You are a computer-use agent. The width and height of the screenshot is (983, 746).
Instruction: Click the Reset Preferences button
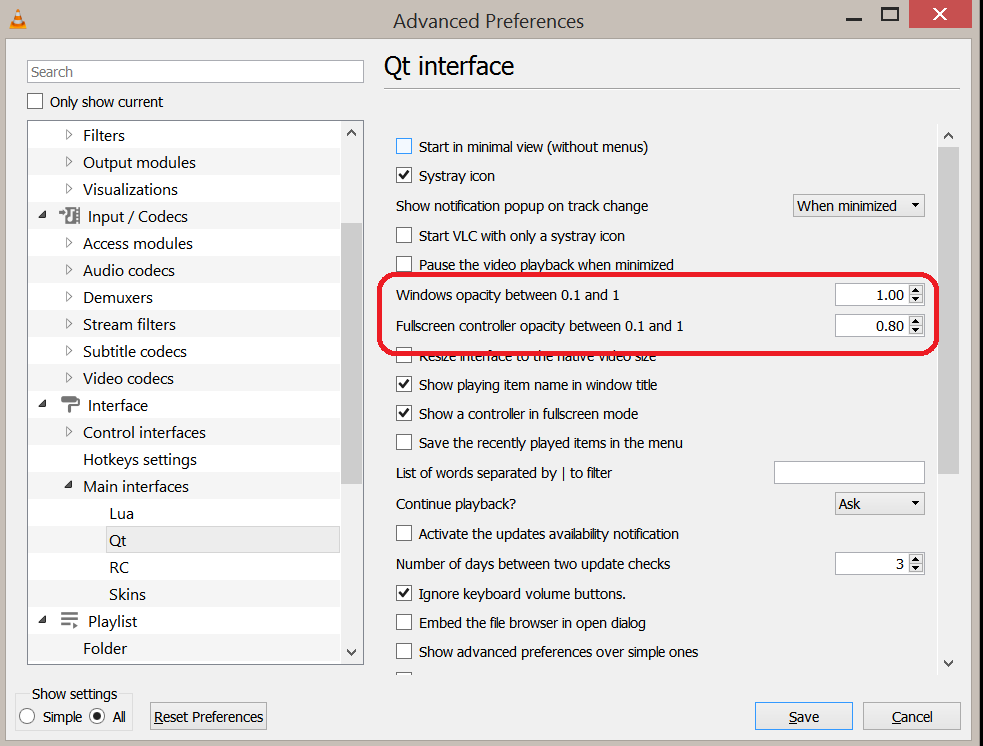point(209,716)
